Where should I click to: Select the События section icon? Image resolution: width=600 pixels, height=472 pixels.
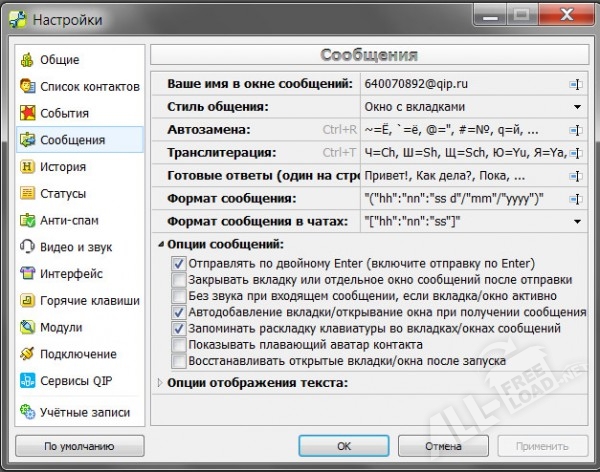[27, 113]
